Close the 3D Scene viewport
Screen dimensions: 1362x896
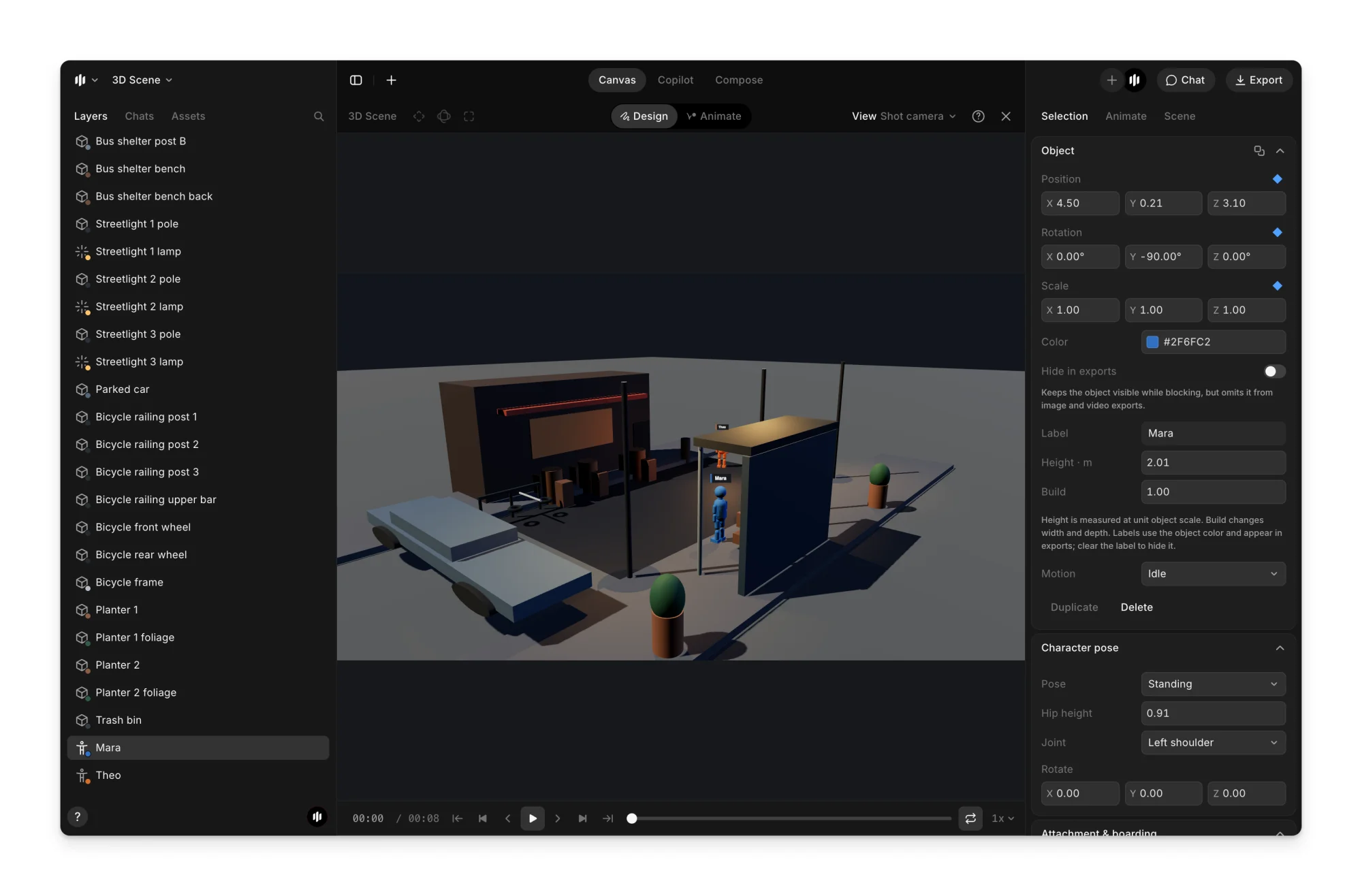[x=1006, y=116]
